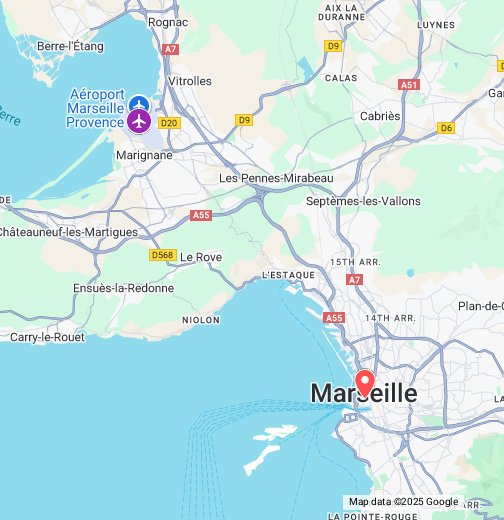The width and height of the screenshot is (504, 520).
Task: Click the Vitrolles town label
Action: tap(190, 81)
